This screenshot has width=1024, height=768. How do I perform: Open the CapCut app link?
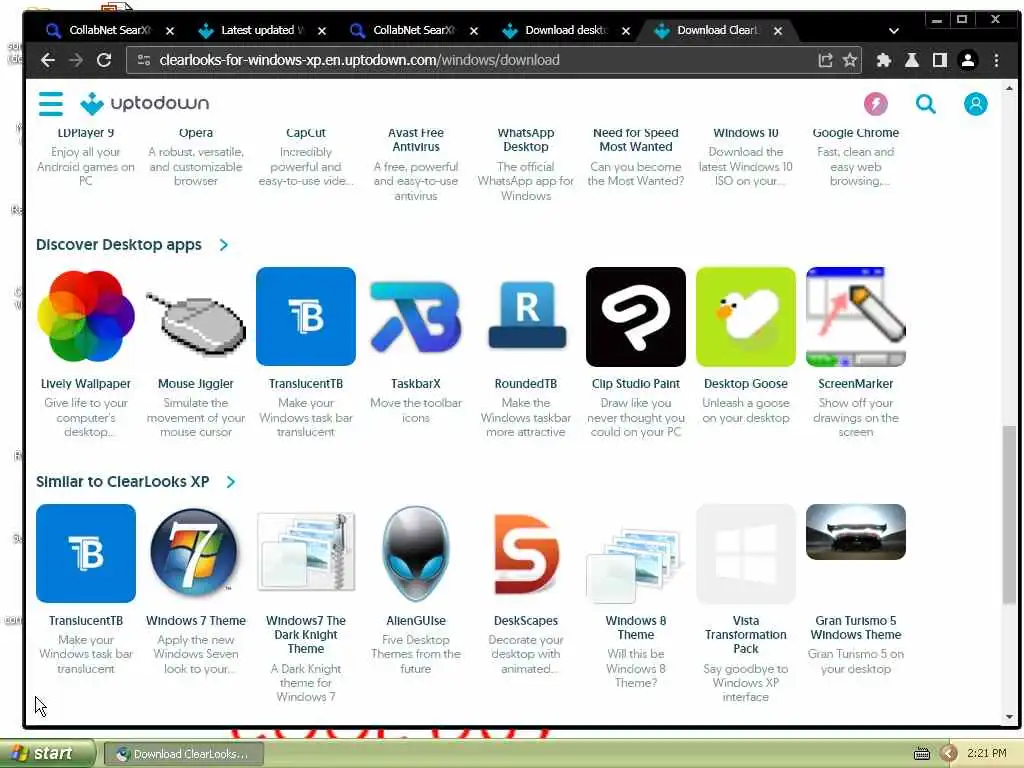click(306, 133)
